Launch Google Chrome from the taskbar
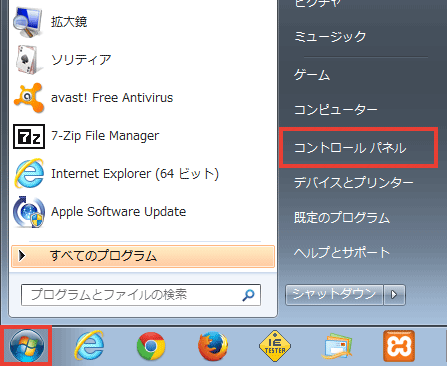The height and width of the screenshot is (366, 447). [151, 346]
